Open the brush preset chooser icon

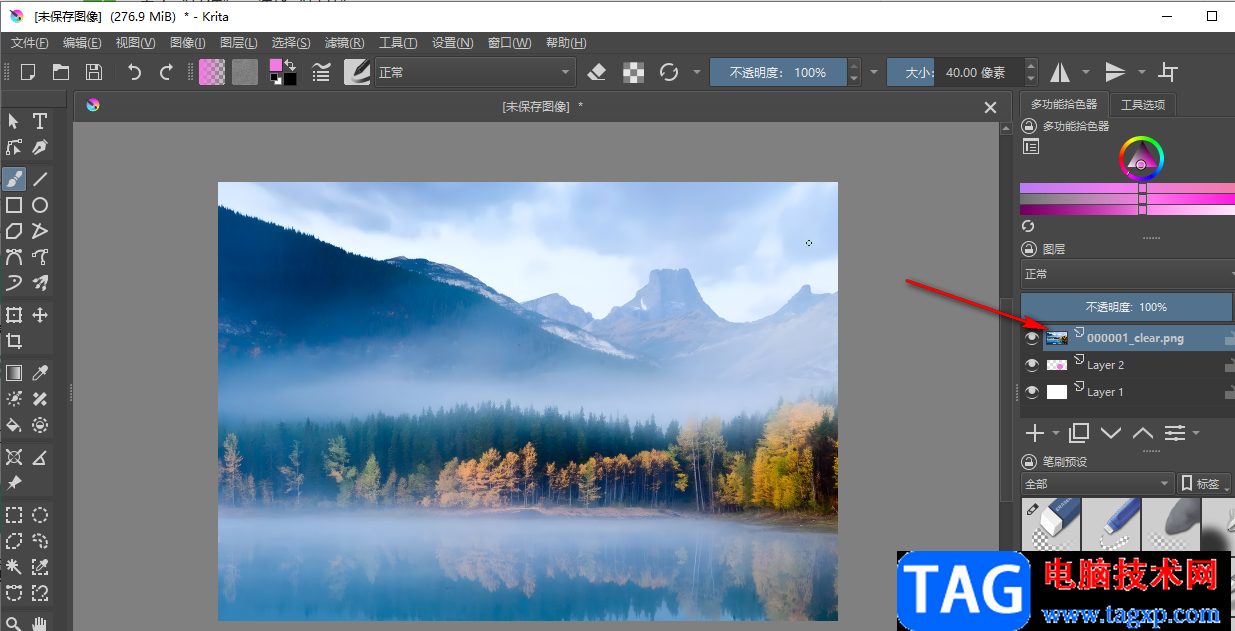tap(357, 72)
